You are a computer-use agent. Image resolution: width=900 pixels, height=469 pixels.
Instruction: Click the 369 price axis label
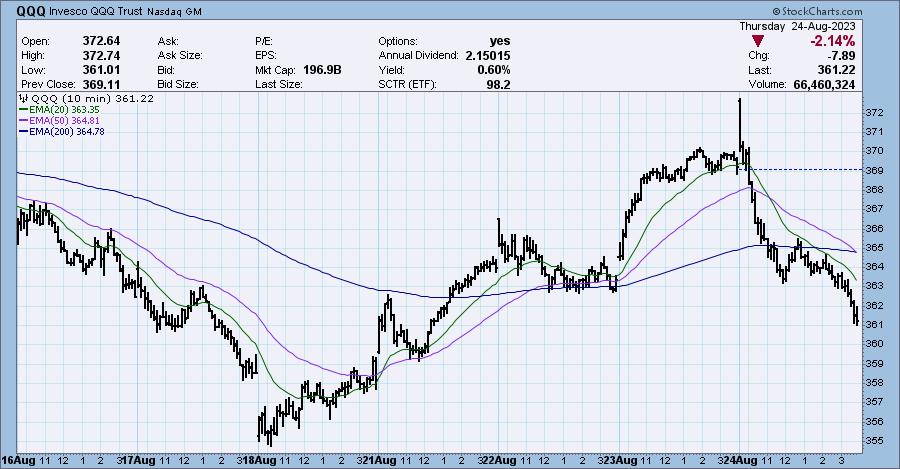pos(874,170)
